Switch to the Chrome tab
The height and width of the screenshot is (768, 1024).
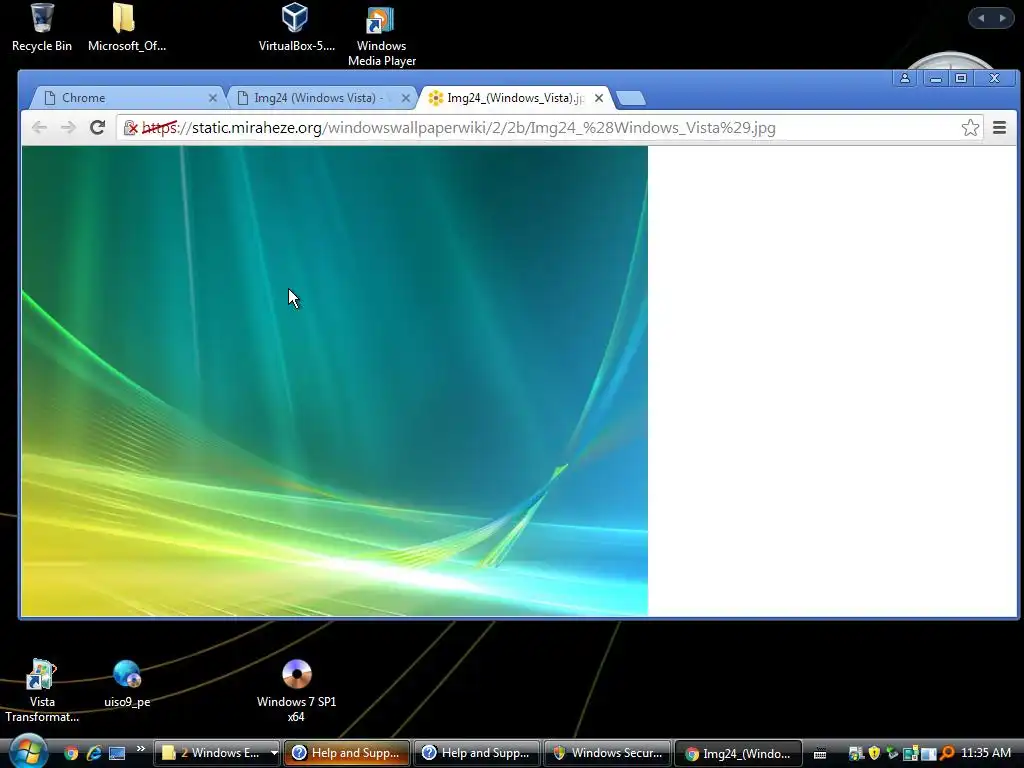(127, 98)
